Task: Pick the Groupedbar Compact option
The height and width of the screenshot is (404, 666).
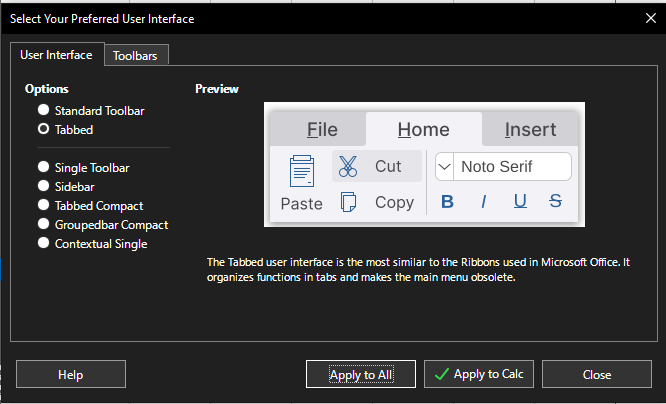Action: pyautogui.click(x=43, y=224)
